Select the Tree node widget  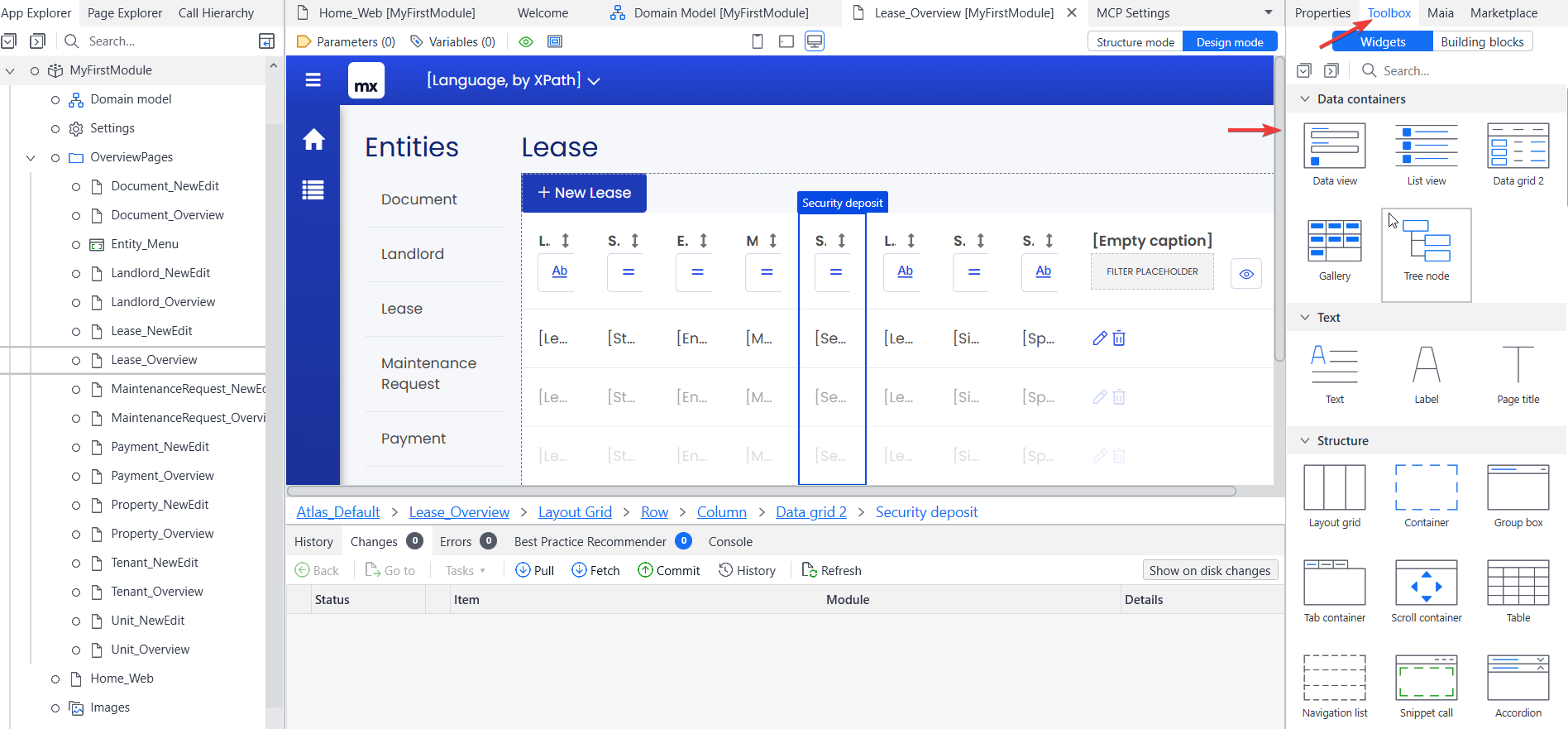(1426, 255)
